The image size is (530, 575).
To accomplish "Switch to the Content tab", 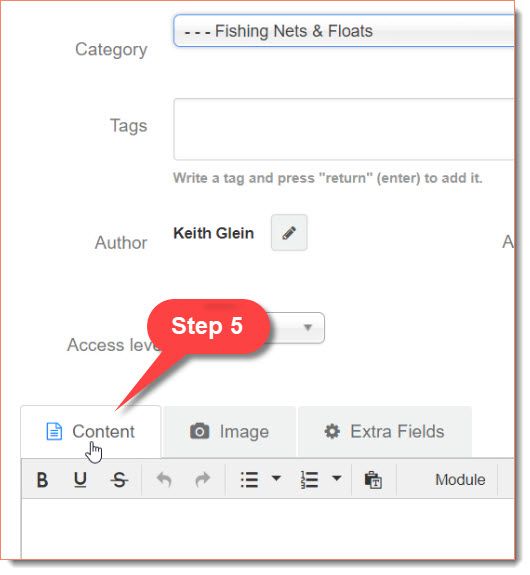I will click(x=91, y=432).
